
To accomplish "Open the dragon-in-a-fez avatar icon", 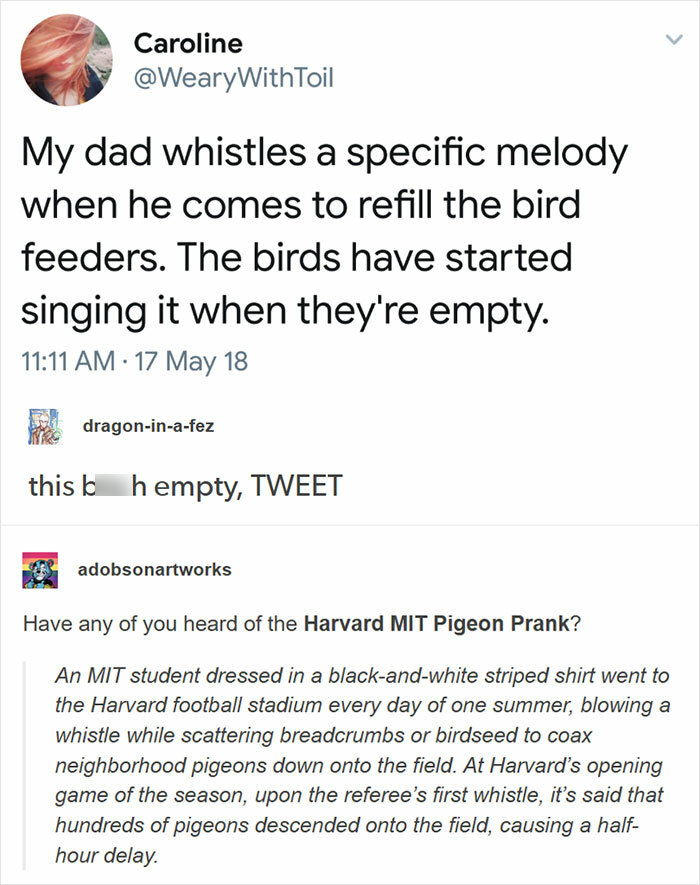I will click(x=37, y=426).
